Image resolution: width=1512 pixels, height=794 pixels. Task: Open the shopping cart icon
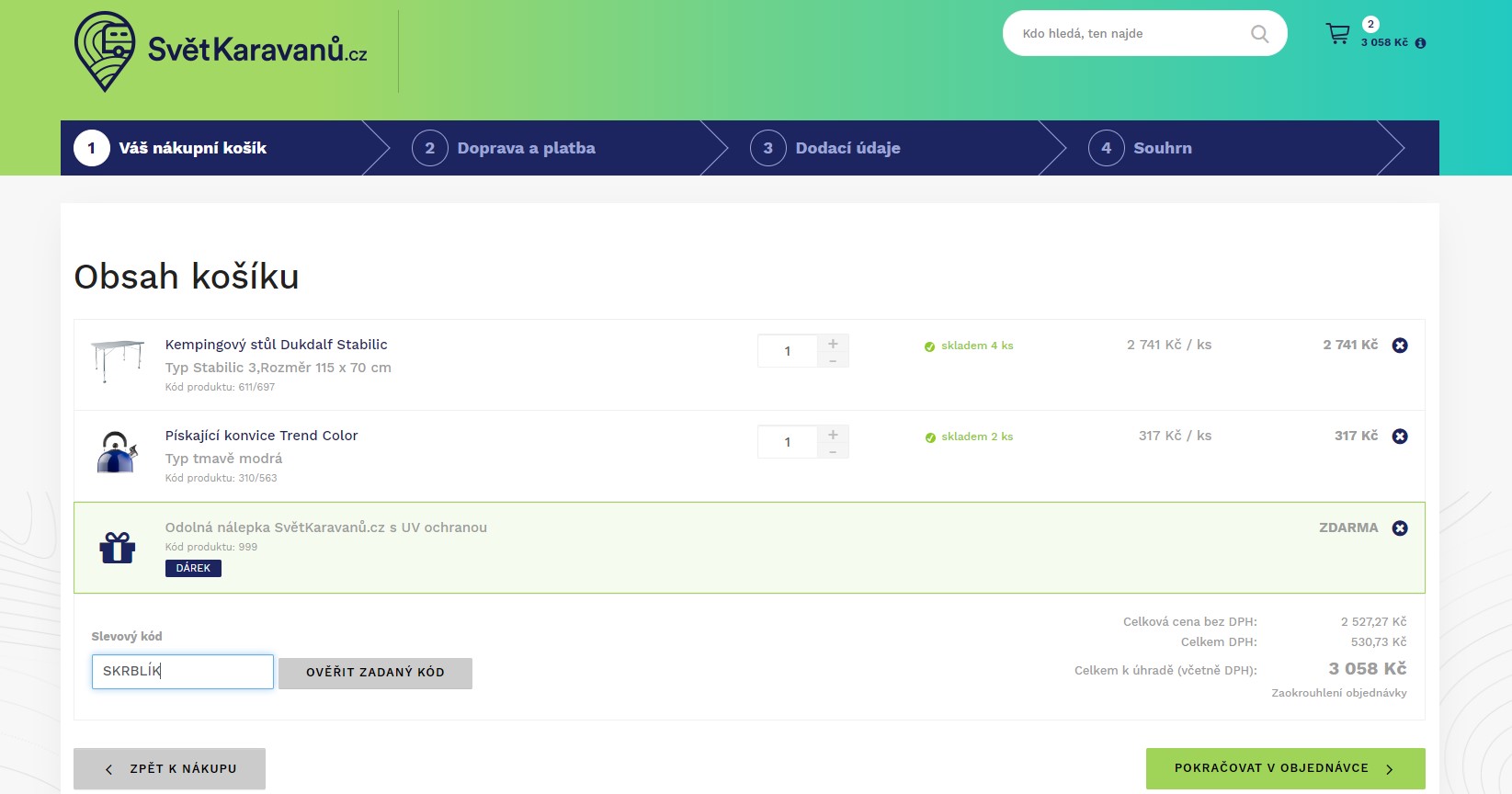[x=1337, y=34]
